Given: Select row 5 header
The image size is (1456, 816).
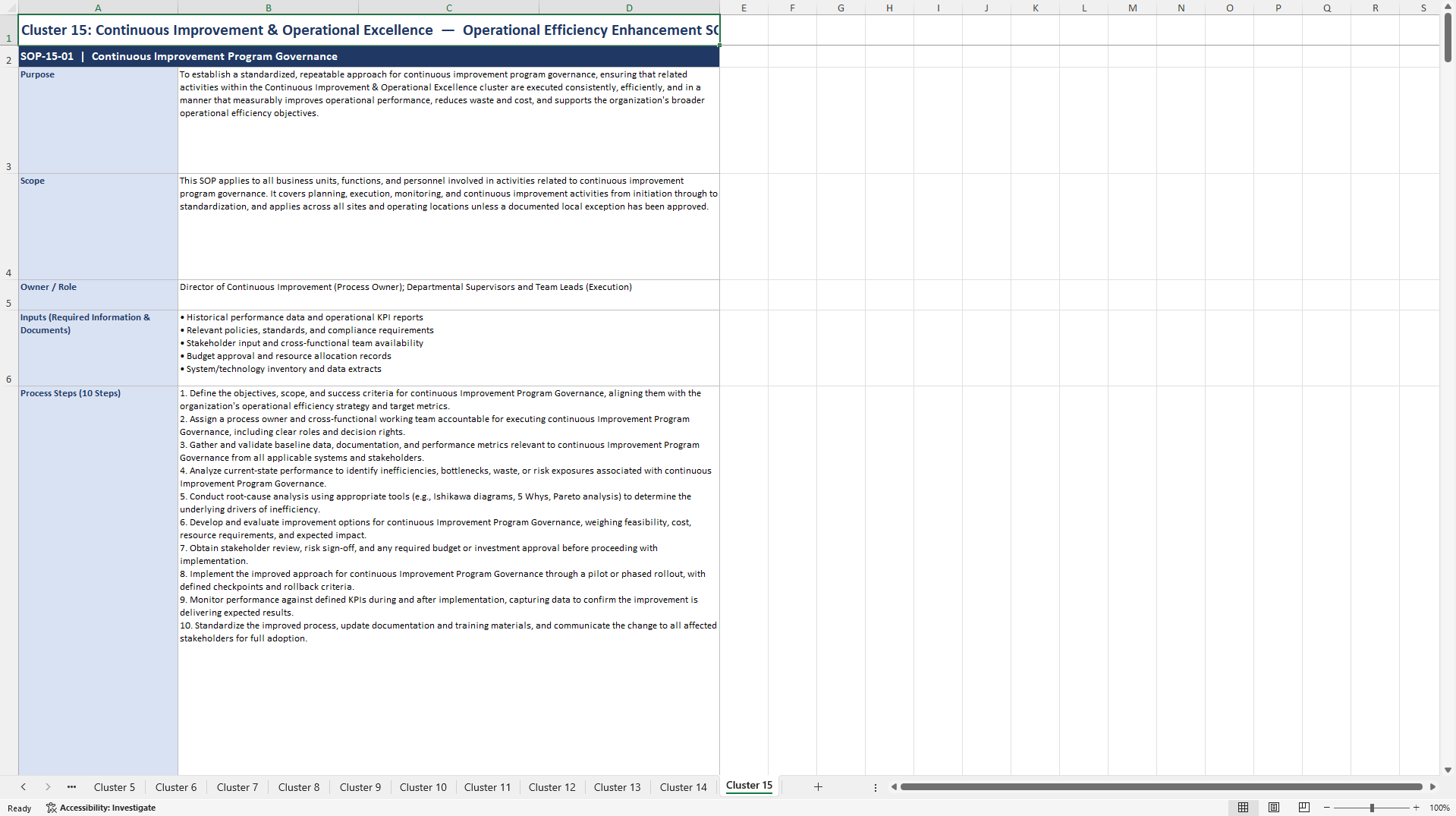Looking at the screenshot, I should [x=8, y=295].
